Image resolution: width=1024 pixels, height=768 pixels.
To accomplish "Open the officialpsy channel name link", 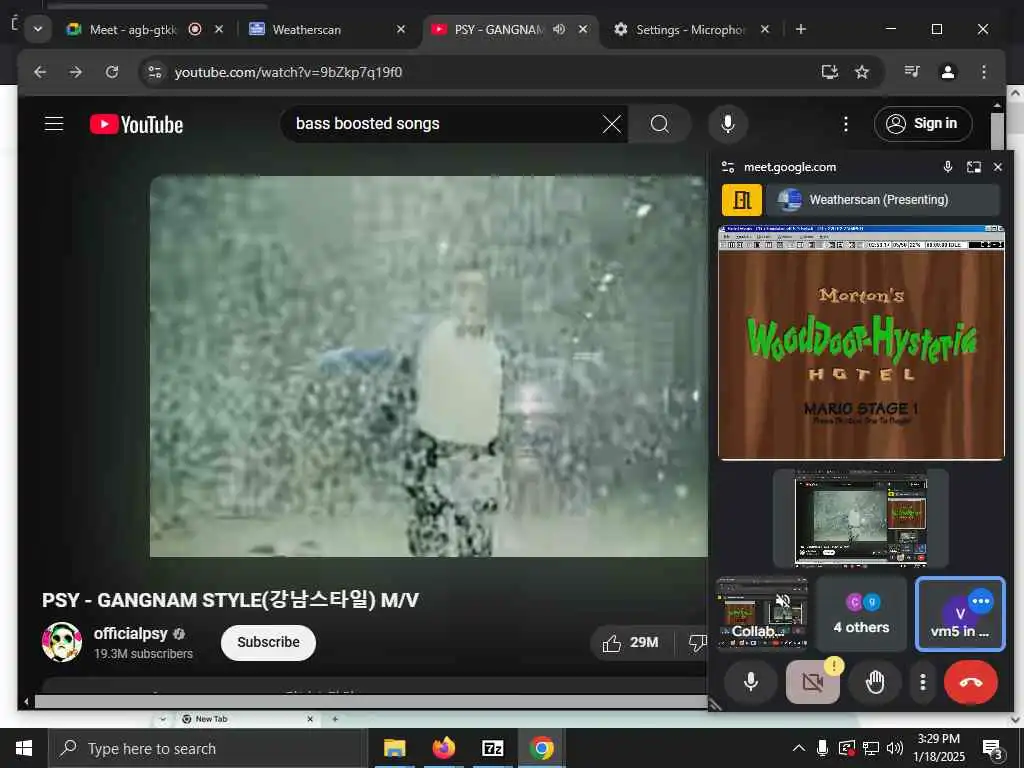I will coord(131,633).
